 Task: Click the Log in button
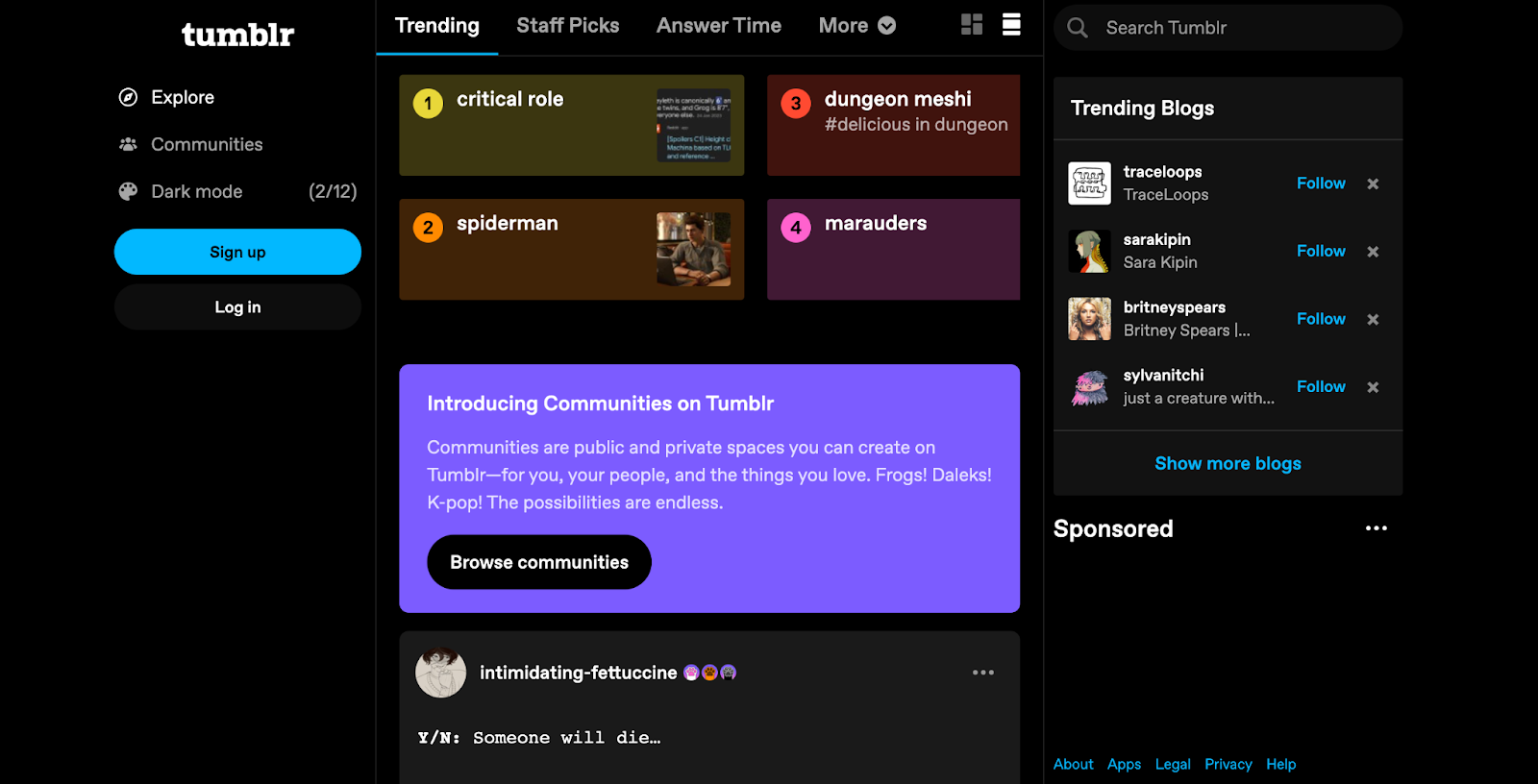pos(237,307)
